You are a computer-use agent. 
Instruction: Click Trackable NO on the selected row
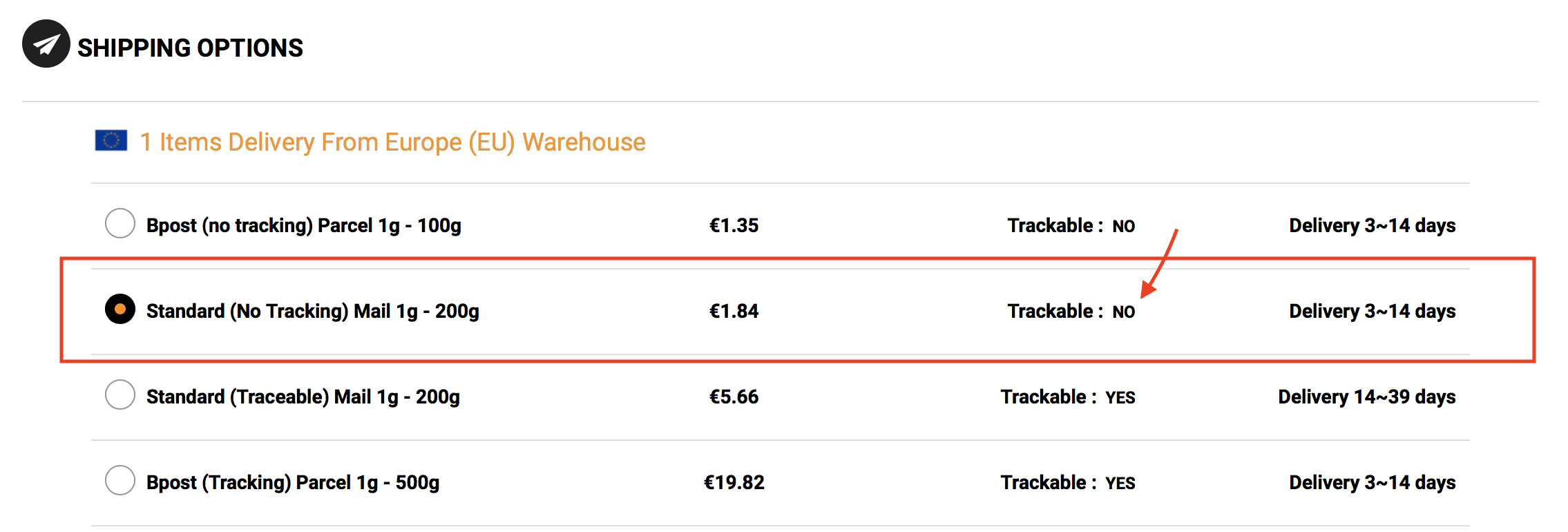[x=1071, y=312]
